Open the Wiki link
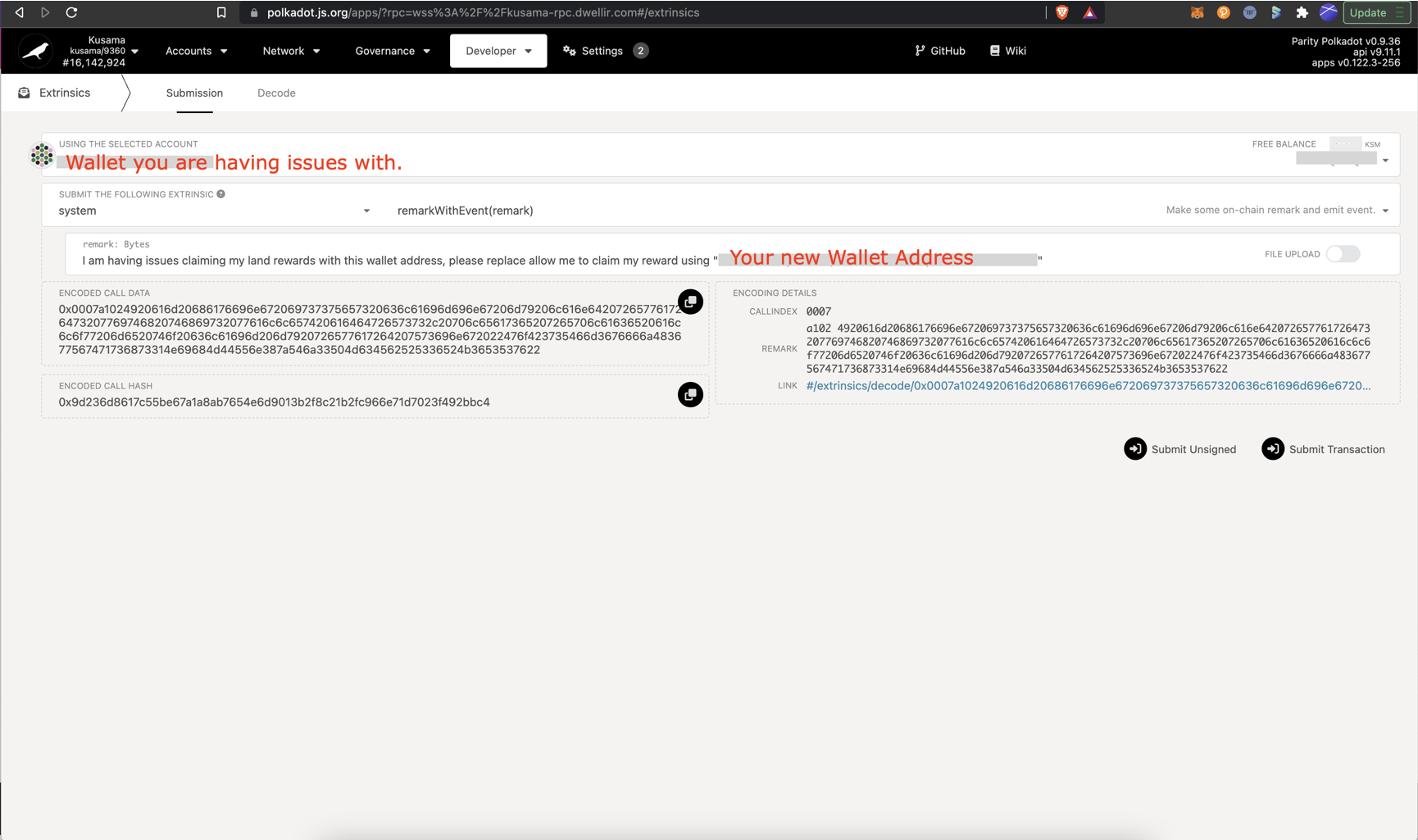This screenshot has width=1418, height=840. (x=1008, y=51)
